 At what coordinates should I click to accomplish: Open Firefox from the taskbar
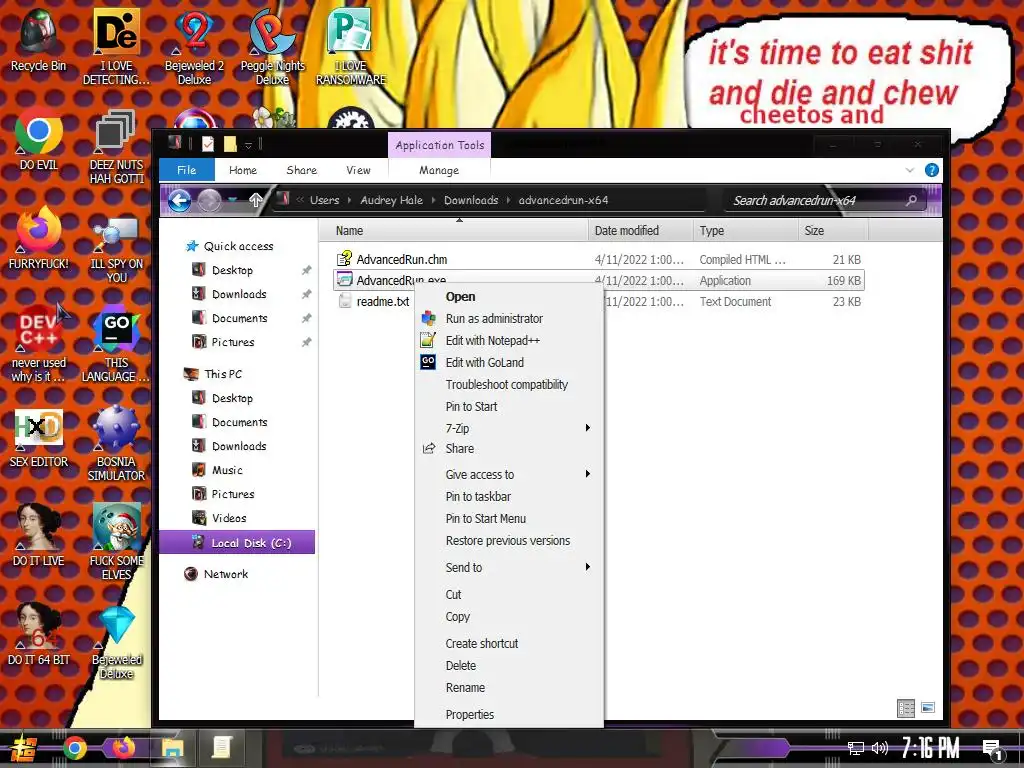tap(123, 748)
